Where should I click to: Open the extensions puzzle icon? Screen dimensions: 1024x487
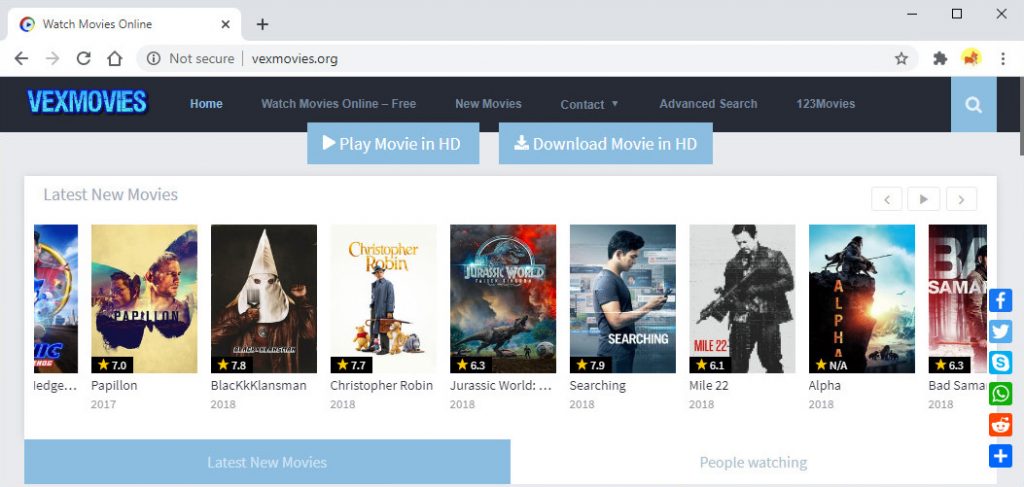point(940,59)
